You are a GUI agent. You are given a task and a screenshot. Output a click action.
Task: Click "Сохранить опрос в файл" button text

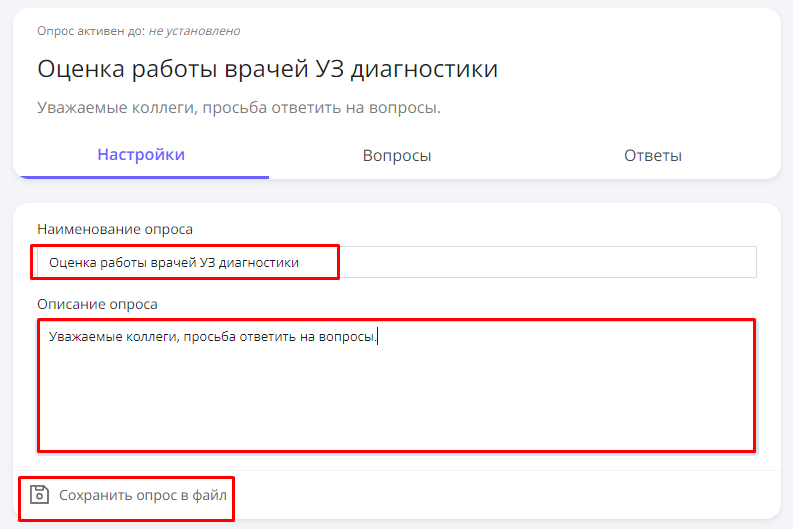(x=143, y=495)
